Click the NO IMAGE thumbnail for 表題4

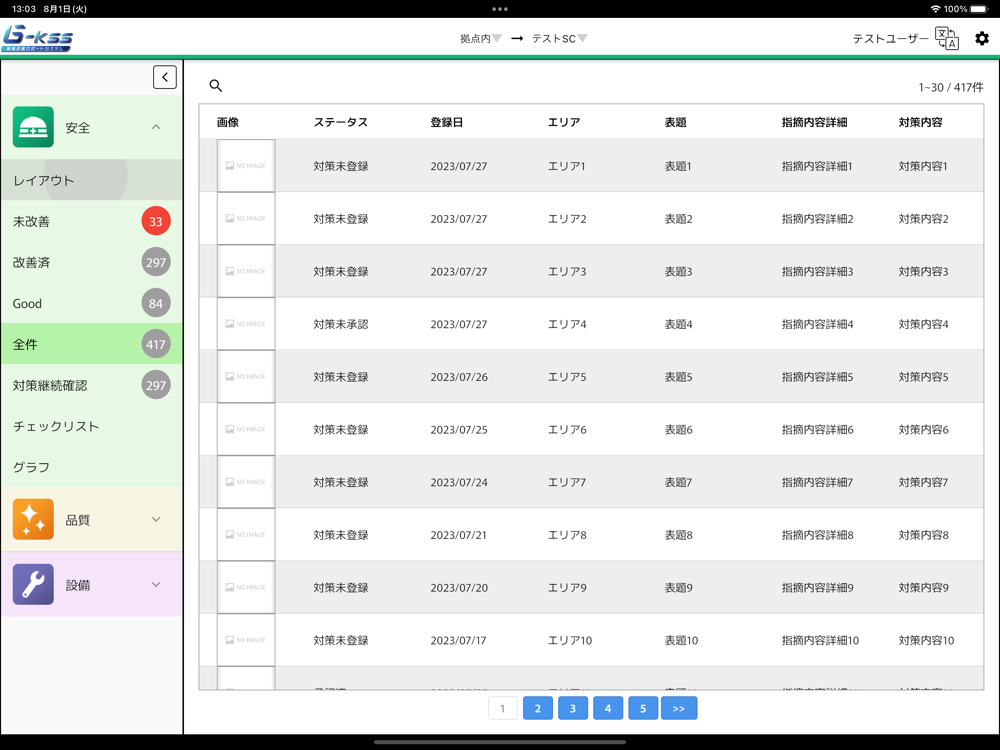tap(246, 324)
